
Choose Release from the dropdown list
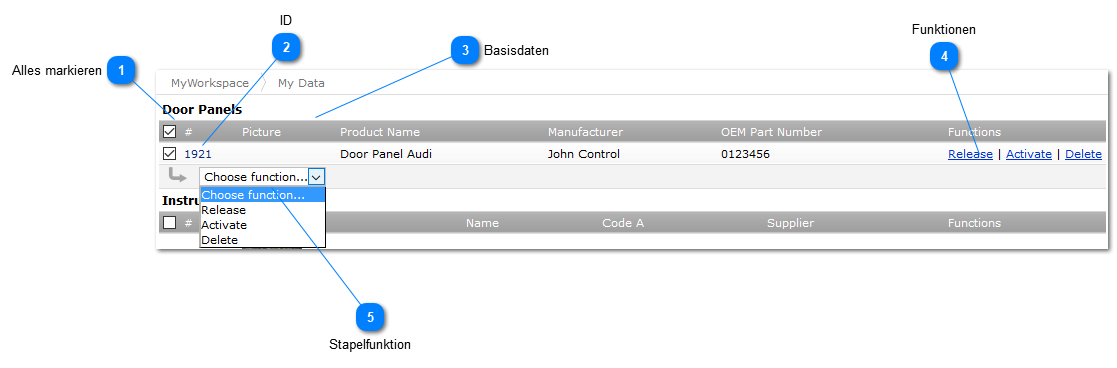(x=224, y=210)
